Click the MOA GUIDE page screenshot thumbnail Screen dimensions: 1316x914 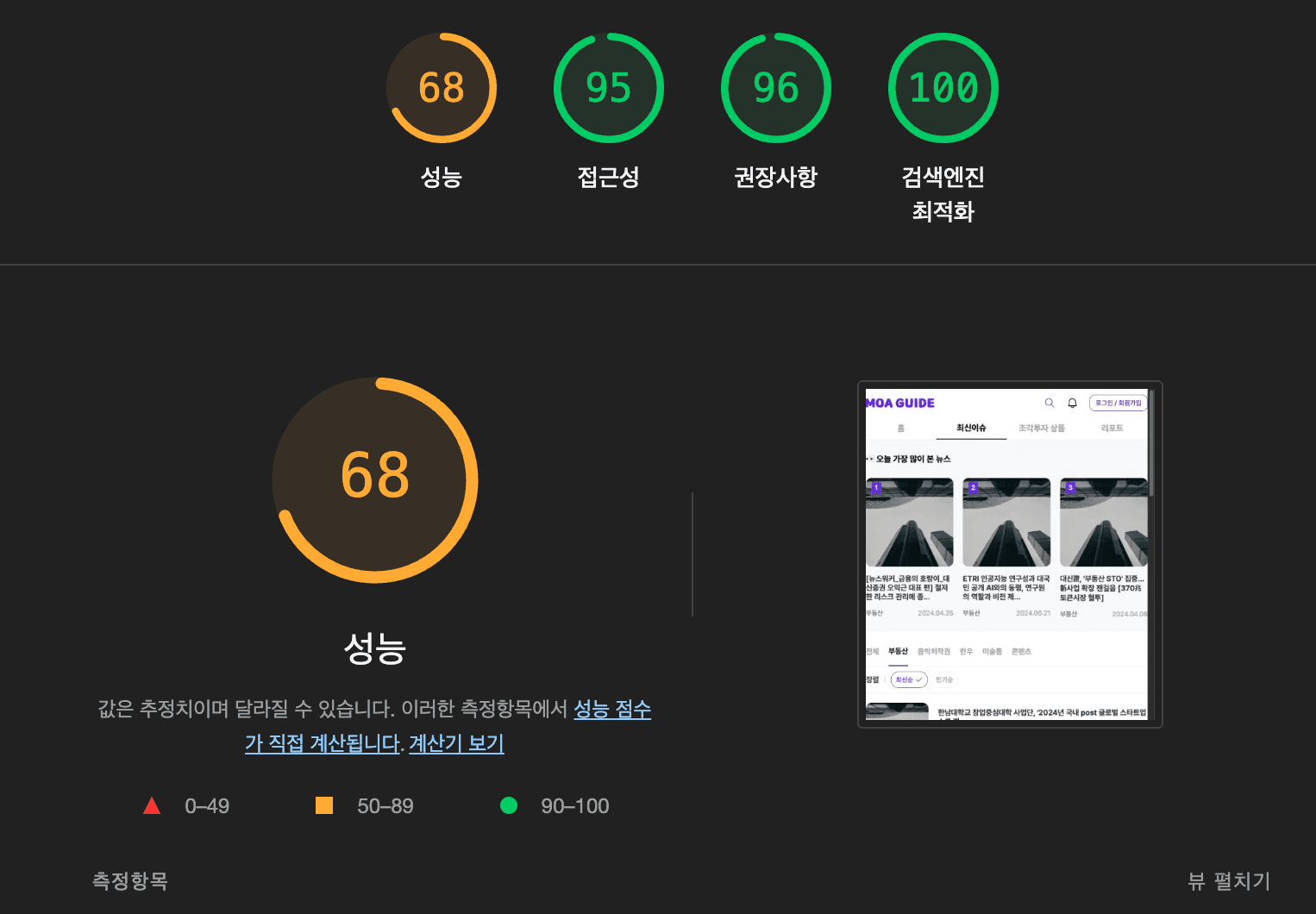(x=1010, y=554)
